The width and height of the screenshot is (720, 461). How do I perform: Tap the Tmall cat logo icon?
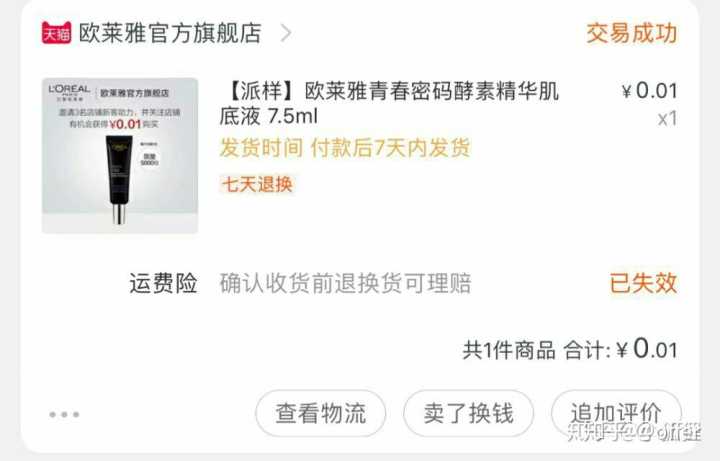56,33
